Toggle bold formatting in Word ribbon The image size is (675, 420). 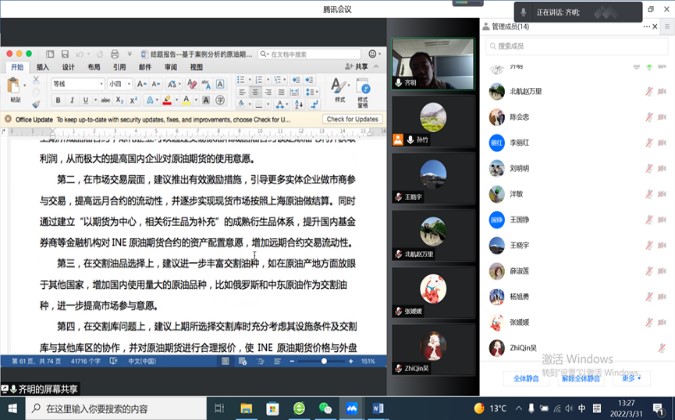tap(58, 100)
